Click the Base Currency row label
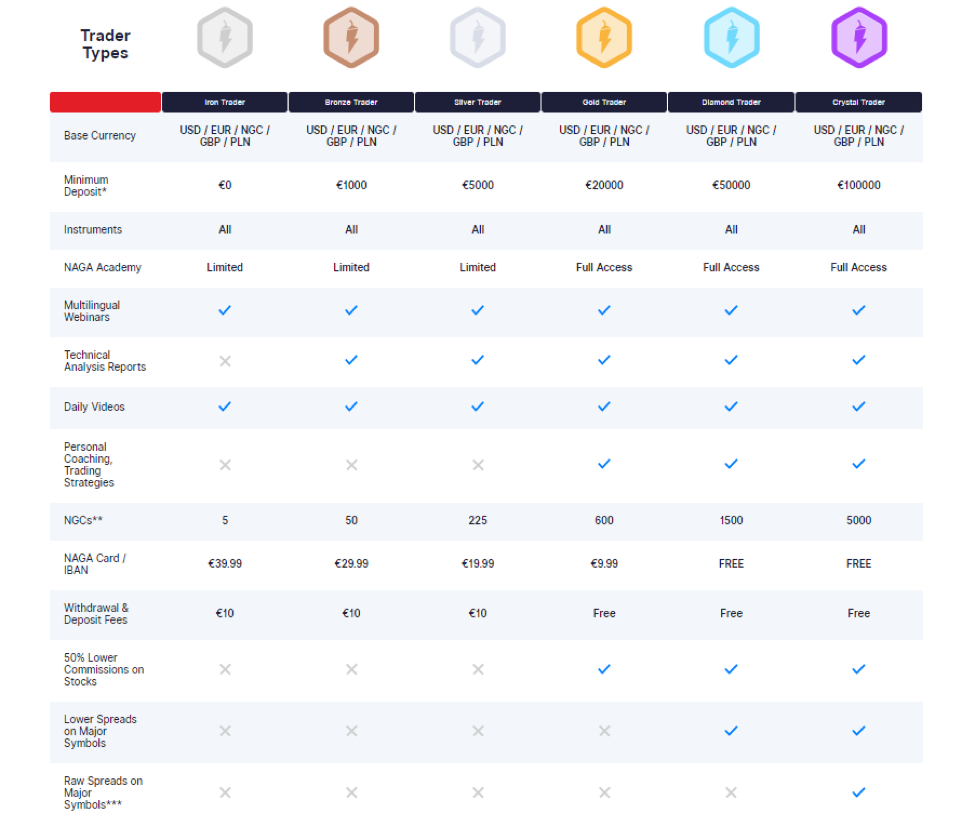The height and width of the screenshot is (826, 975). pyautogui.click(x=99, y=136)
